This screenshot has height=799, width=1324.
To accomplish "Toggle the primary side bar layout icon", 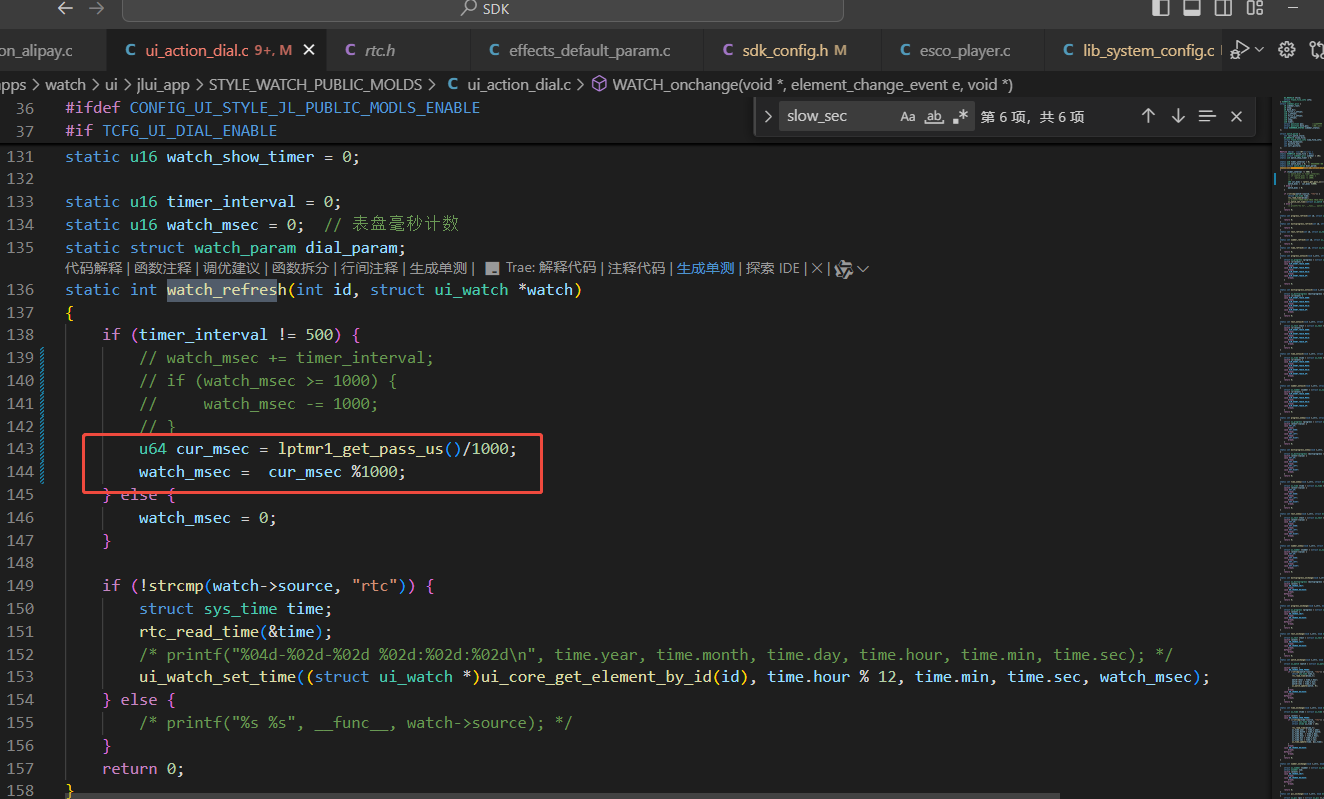I will [1161, 8].
